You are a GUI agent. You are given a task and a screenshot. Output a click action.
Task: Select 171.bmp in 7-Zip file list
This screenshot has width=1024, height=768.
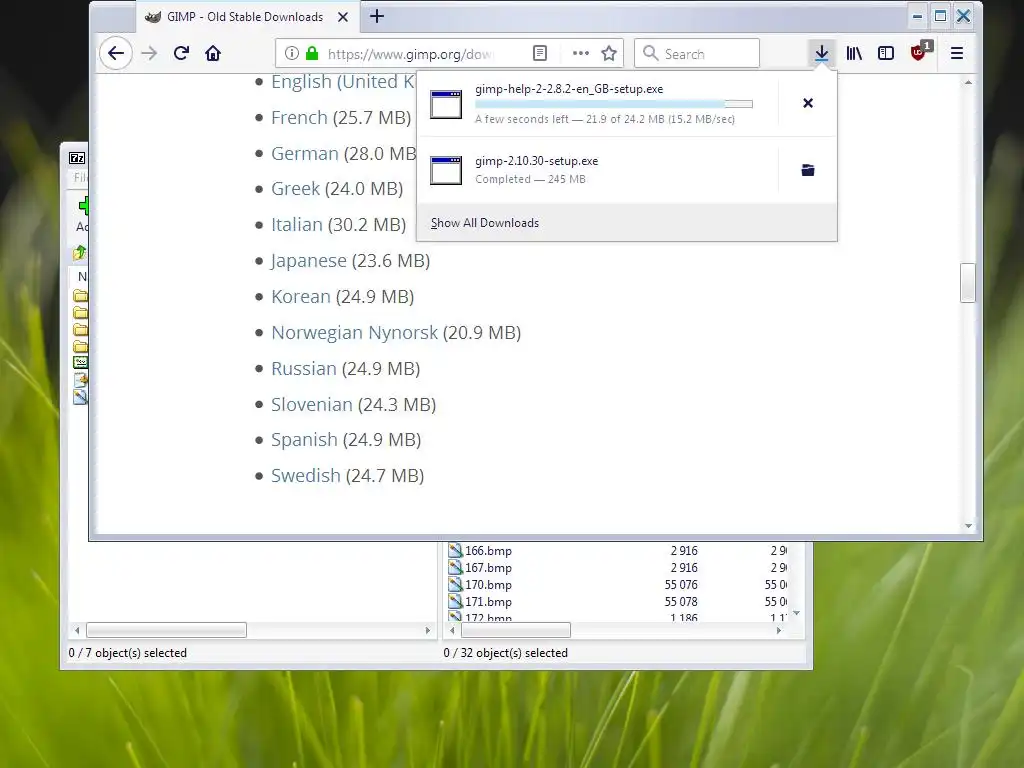pos(488,602)
